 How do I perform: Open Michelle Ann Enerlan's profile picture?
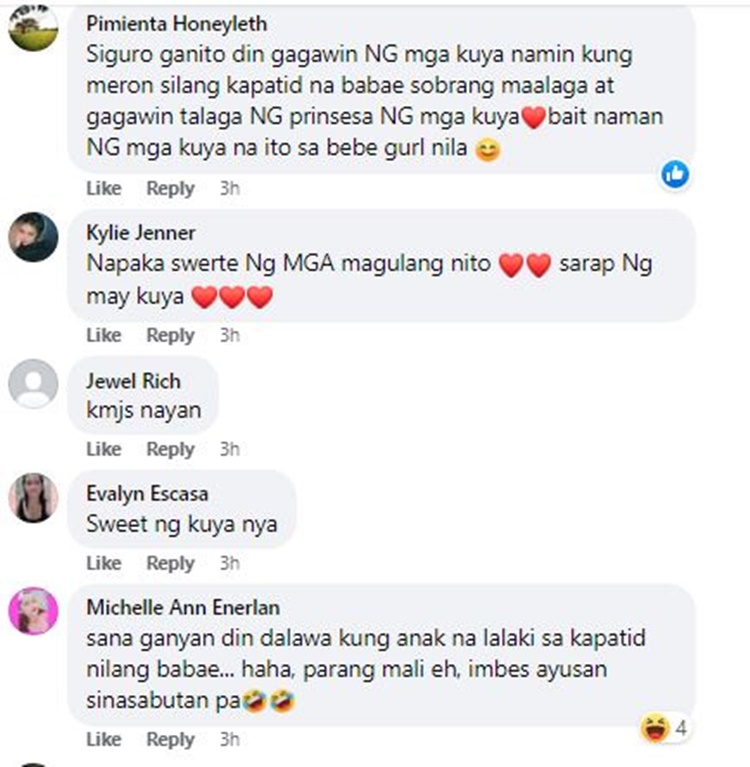pyautogui.click(x=33, y=611)
